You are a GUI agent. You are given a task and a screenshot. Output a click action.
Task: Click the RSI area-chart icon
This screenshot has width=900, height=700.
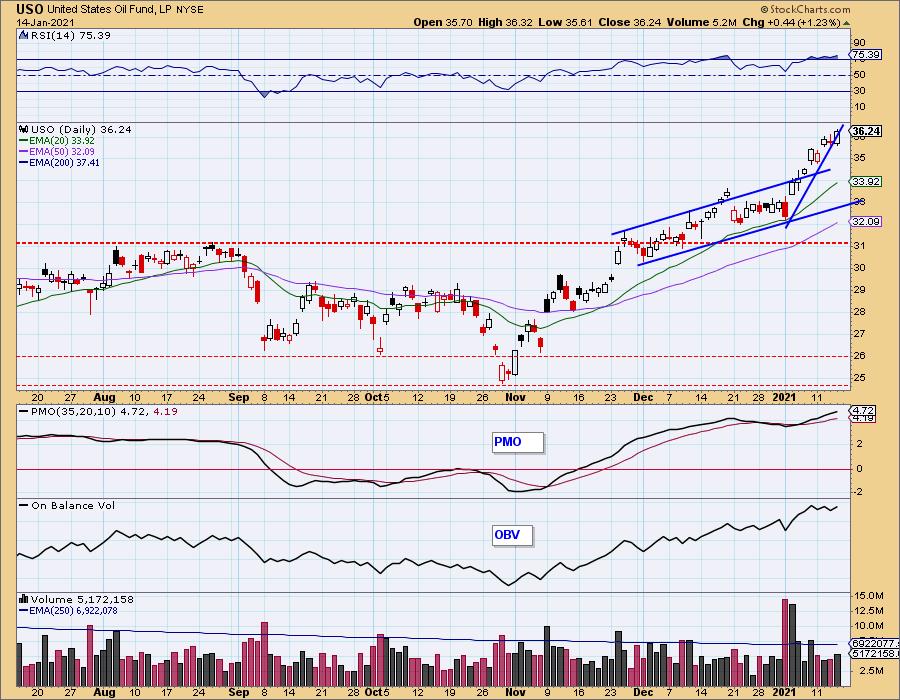click(x=23, y=36)
